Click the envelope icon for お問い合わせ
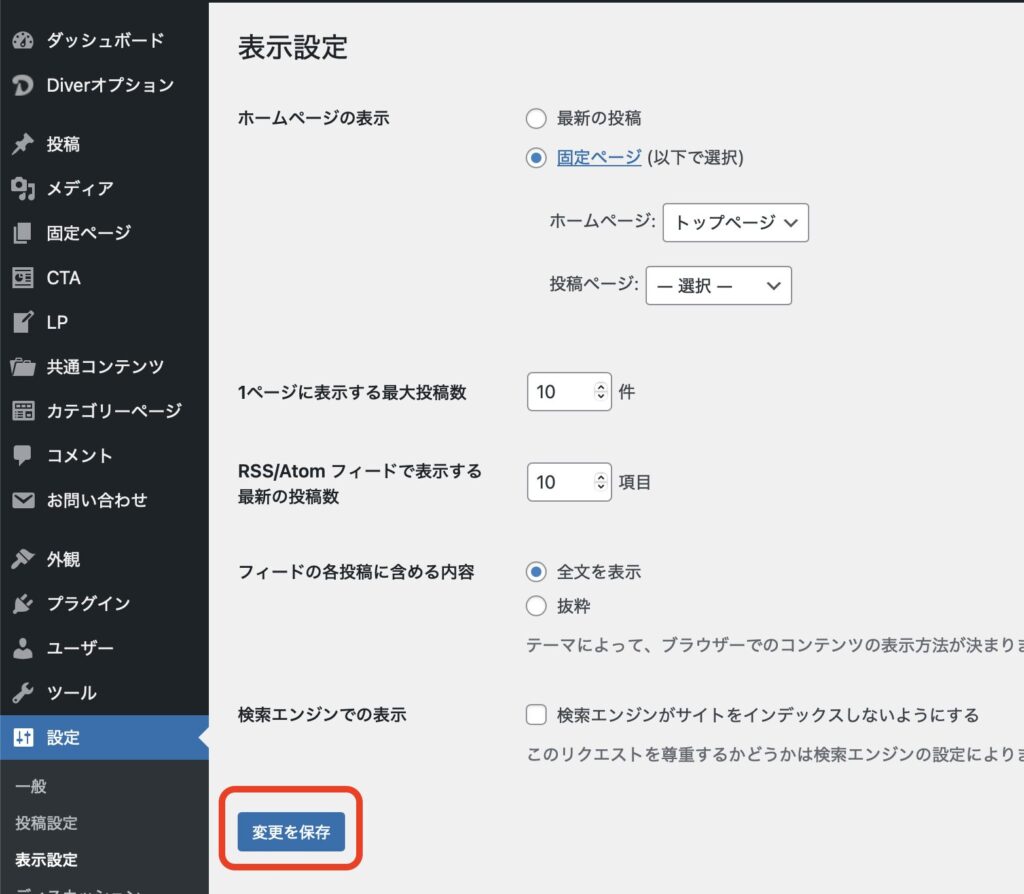 pos(22,500)
